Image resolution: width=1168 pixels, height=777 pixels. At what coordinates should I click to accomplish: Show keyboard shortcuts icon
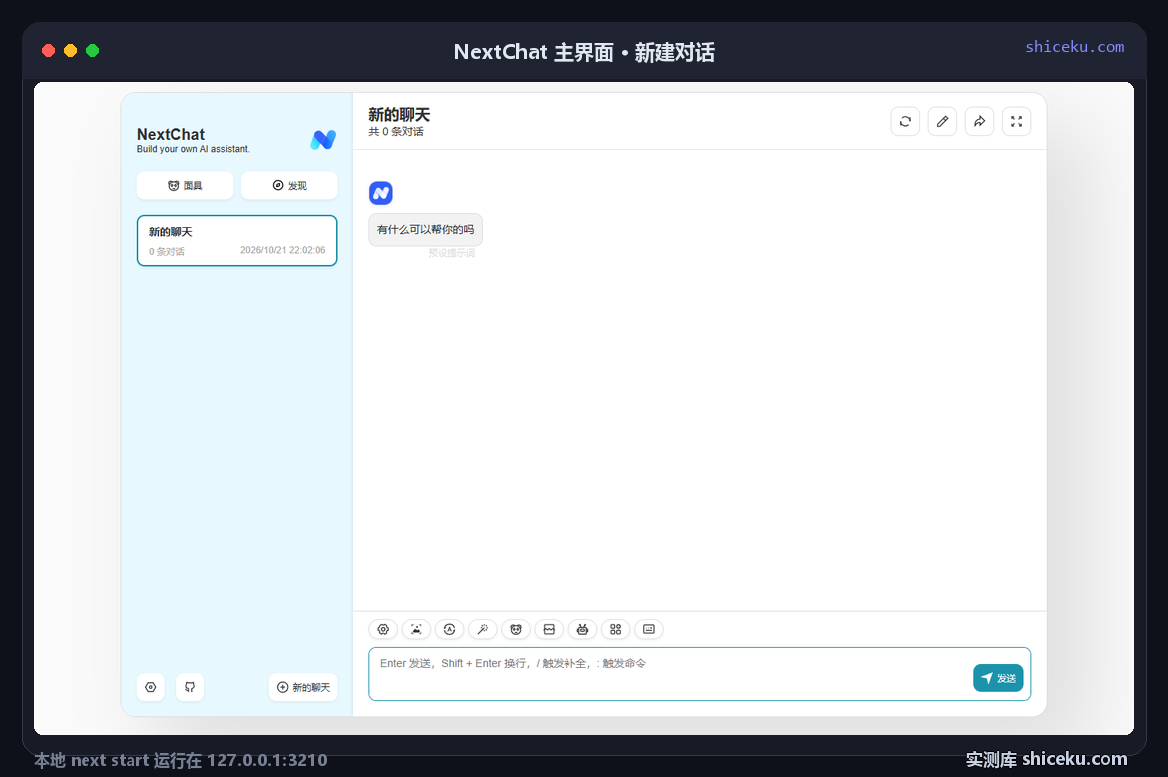(x=649, y=629)
